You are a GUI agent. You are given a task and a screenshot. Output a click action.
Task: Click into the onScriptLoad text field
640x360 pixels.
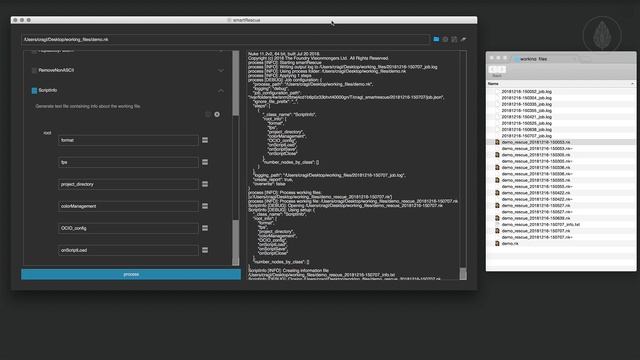[128, 250]
